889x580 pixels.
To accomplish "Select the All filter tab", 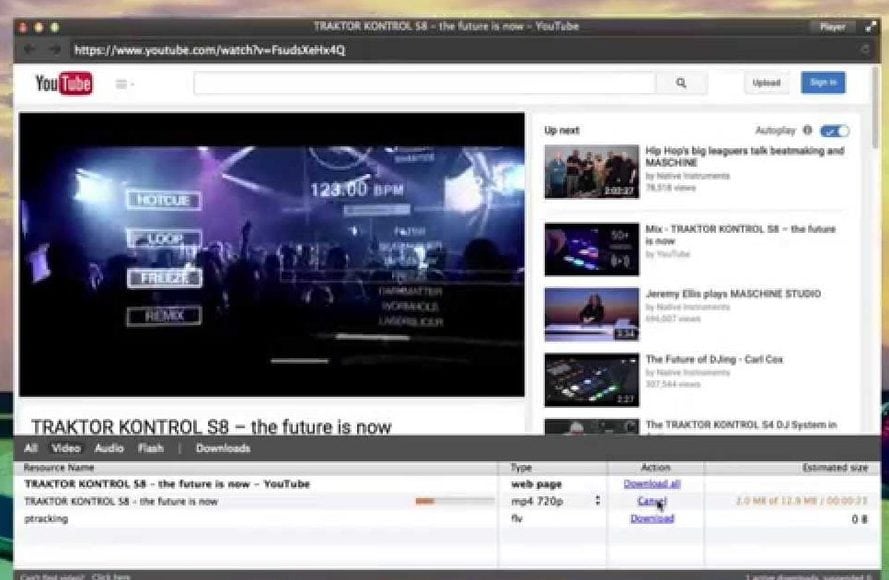I will click(31, 448).
